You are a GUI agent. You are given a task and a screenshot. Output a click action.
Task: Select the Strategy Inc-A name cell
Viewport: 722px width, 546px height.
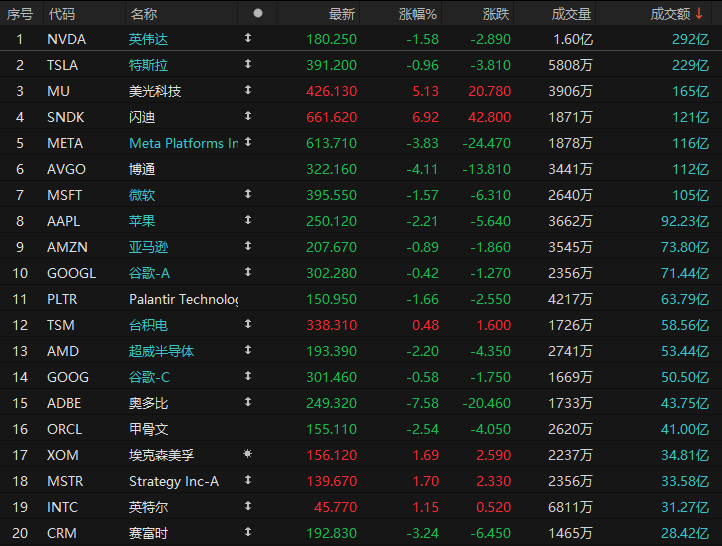pyautogui.click(x=174, y=482)
